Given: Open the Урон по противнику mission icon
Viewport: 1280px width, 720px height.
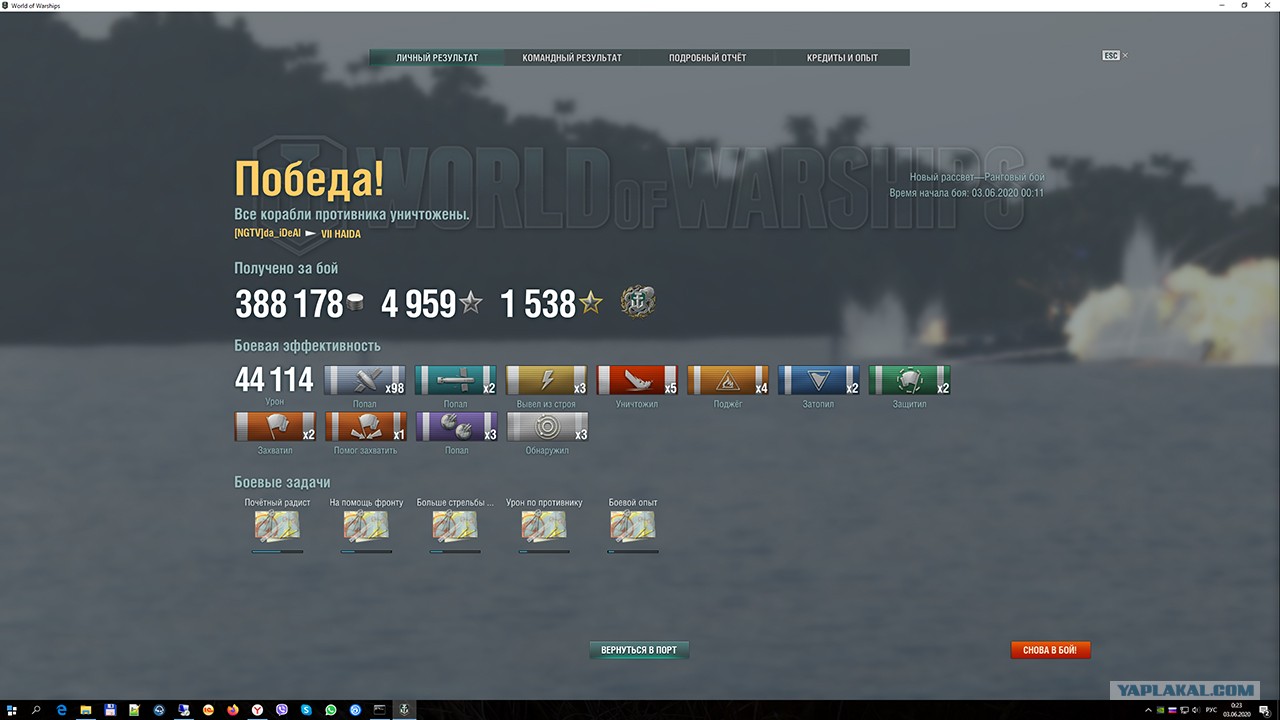Looking at the screenshot, I should [544, 526].
